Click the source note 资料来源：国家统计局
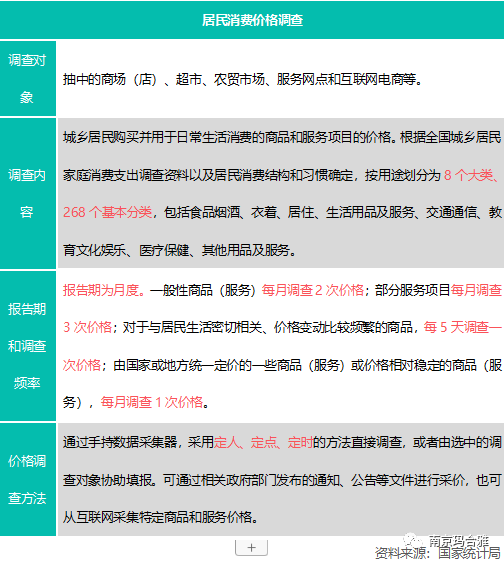 coord(438,553)
